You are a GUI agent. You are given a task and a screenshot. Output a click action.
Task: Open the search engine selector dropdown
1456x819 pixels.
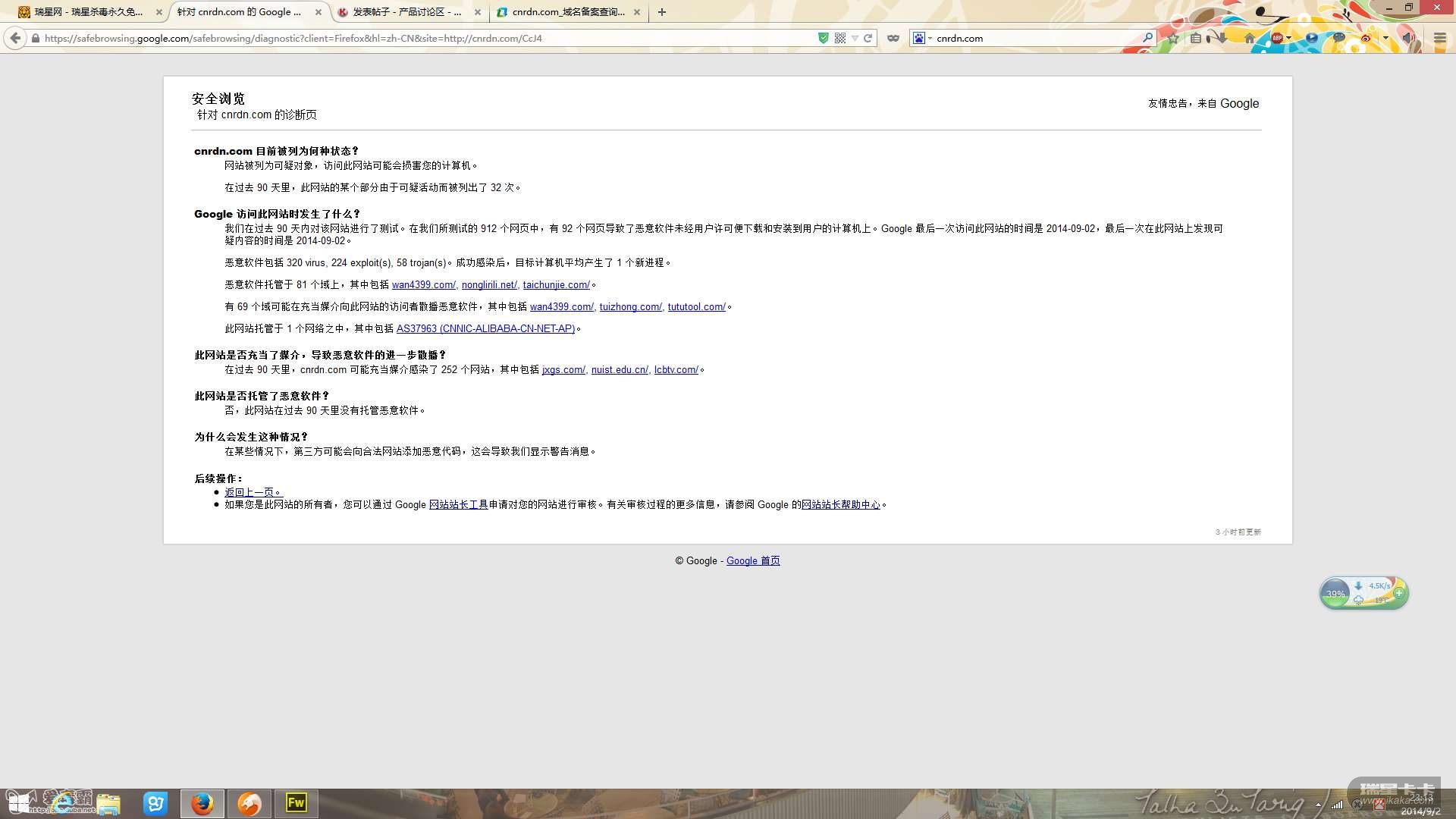[922, 38]
